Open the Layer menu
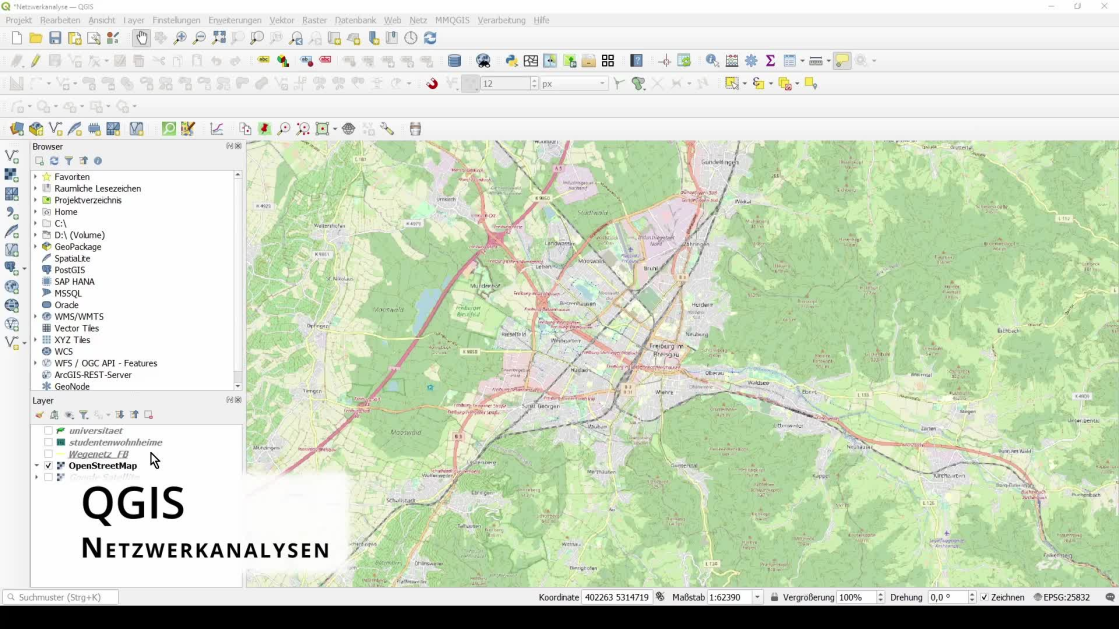The height and width of the screenshot is (629, 1119). click(133, 20)
